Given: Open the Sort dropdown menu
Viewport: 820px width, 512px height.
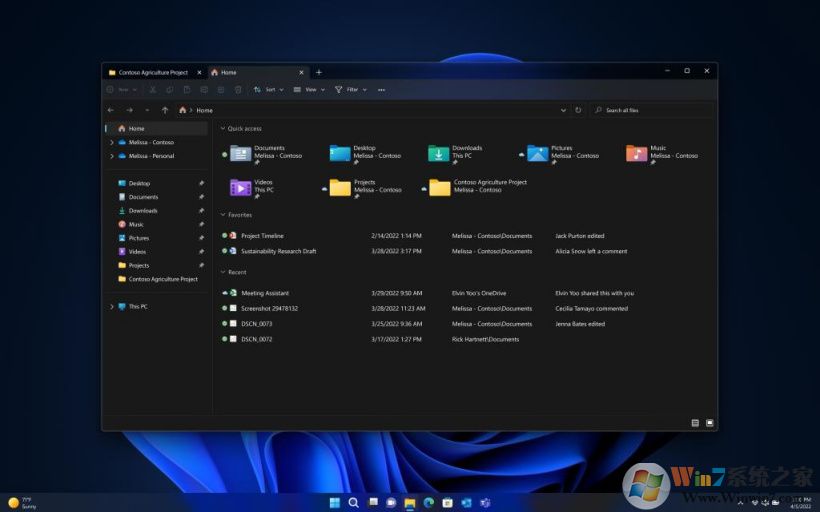Looking at the screenshot, I should click(268, 90).
